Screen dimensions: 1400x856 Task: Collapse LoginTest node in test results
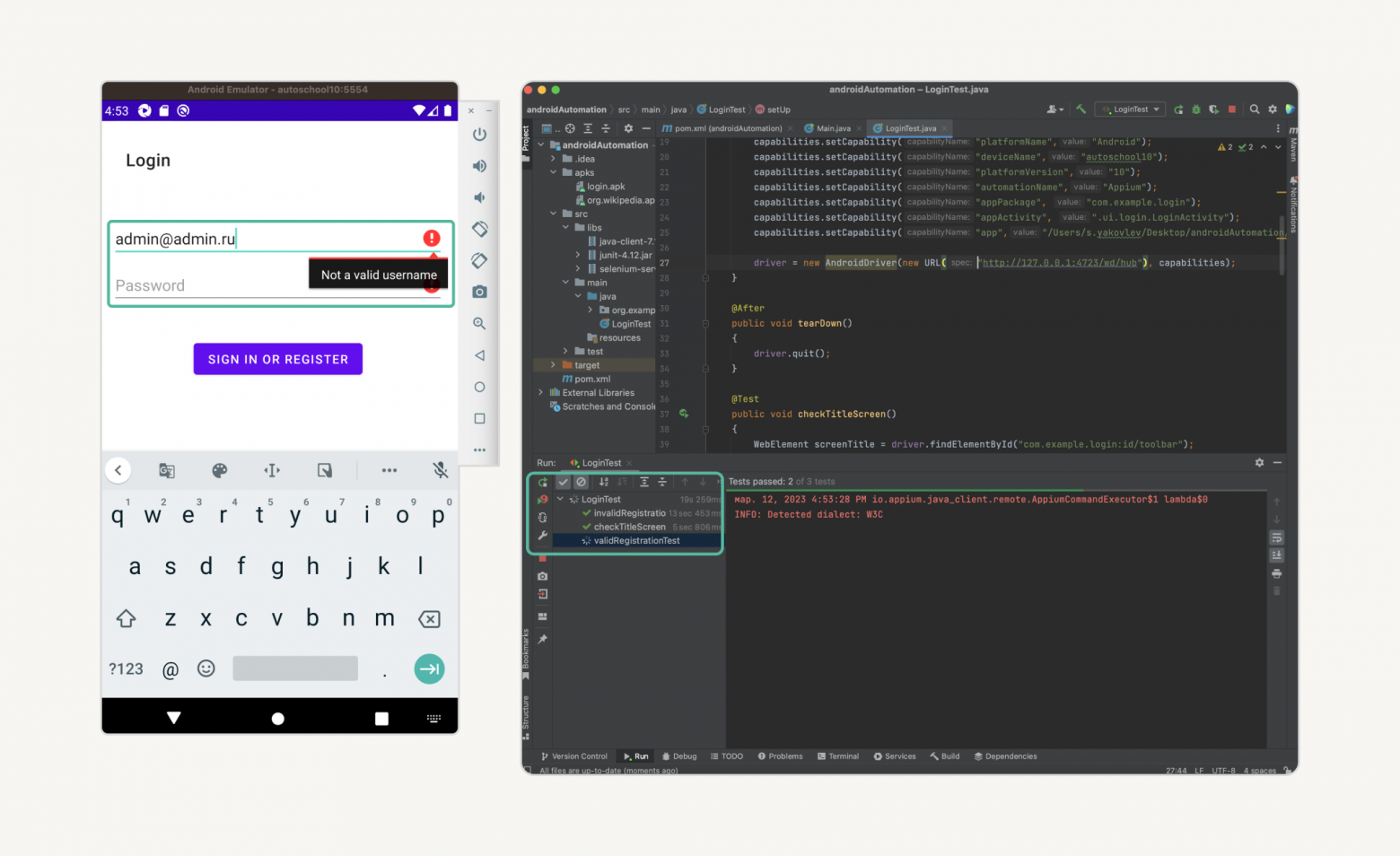560,499
